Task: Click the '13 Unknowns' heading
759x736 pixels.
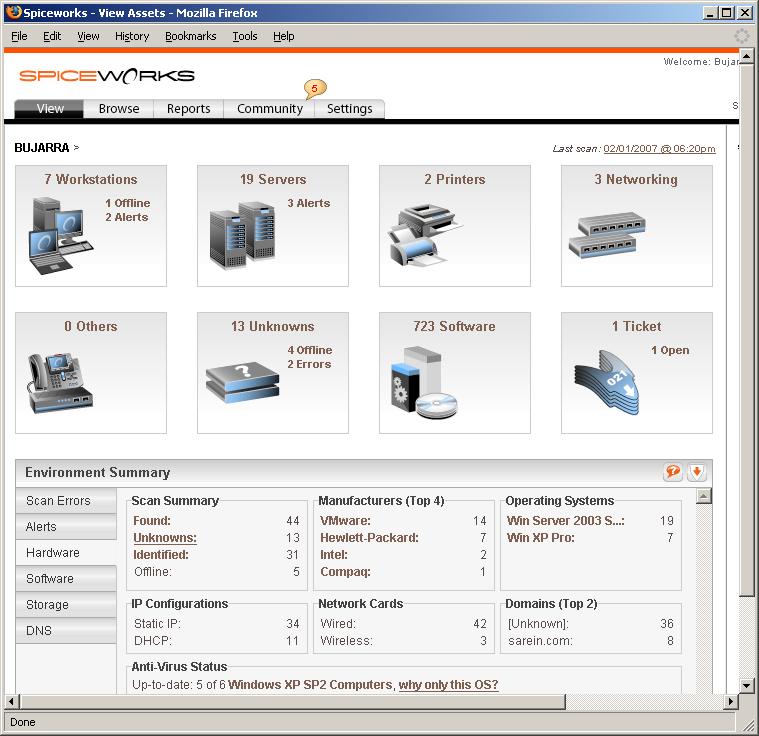Action: coord(273,326)
